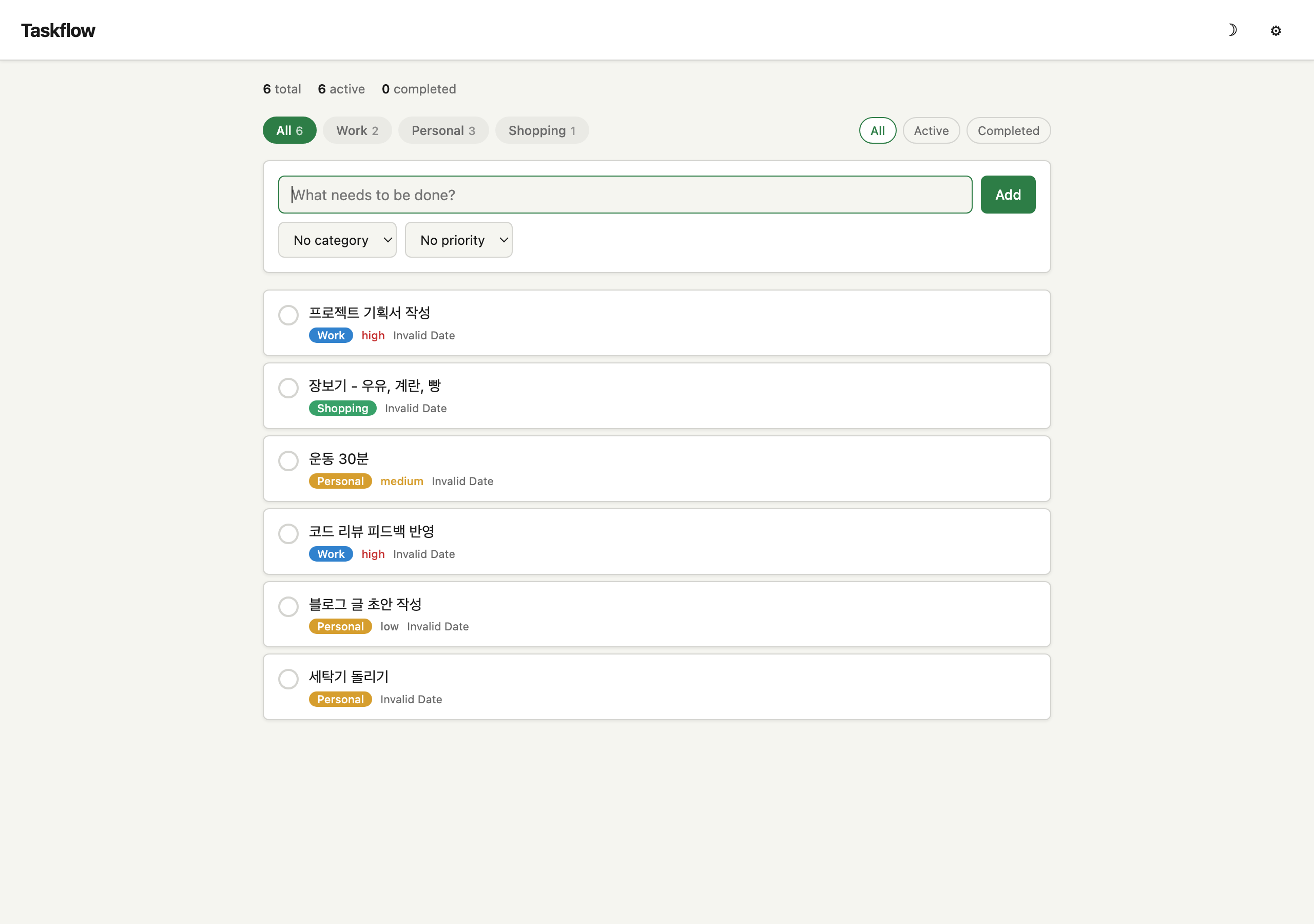This screenshot has width=1314, height=924.
Task: Mark '장보기 - 우유, 계란, 빵' done
Action: click(288, 388)
